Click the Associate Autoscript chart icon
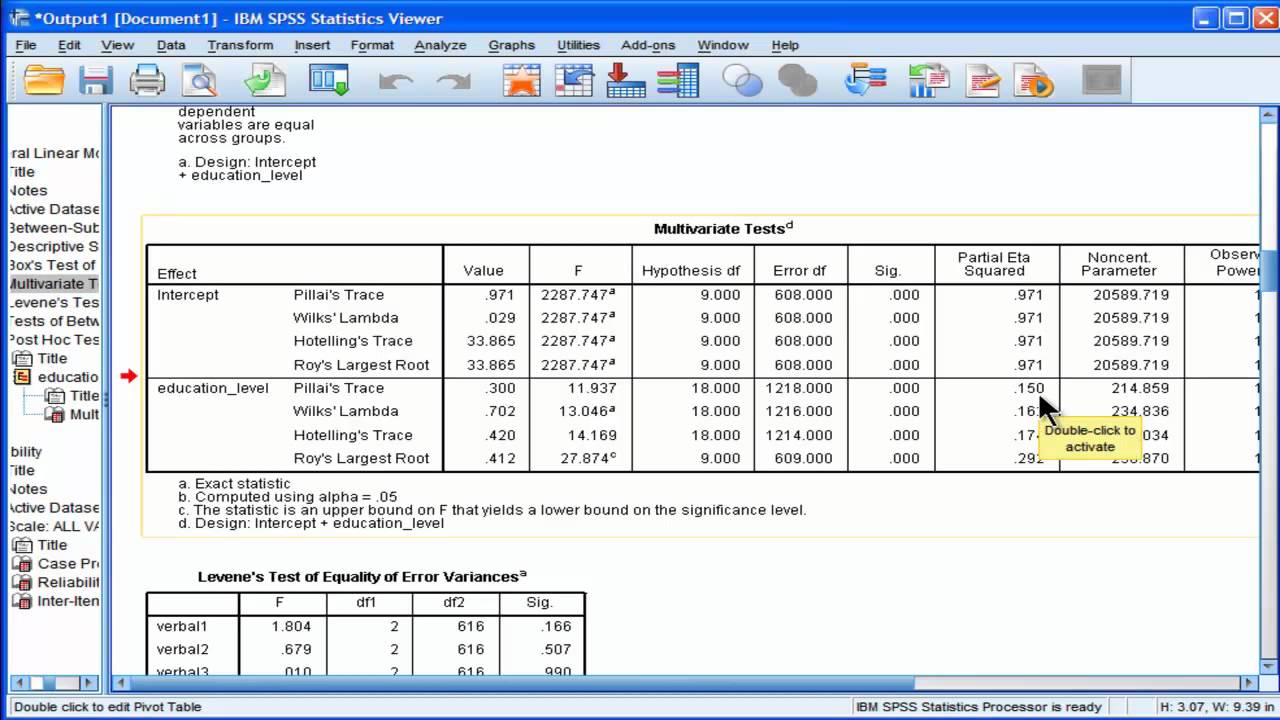The width and height of the screenshot is (1280, 720). [x=928, y=80]
